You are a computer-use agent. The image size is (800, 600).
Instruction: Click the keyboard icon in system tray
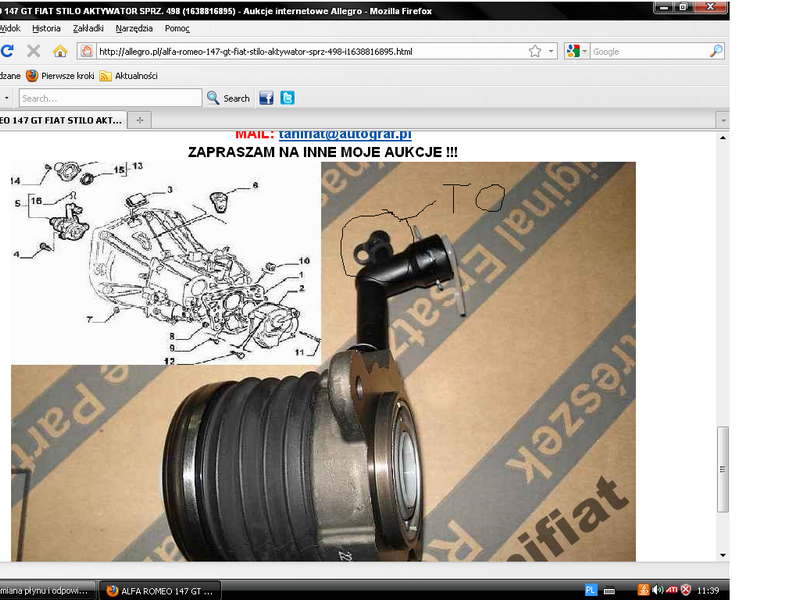tap(609, 591)
